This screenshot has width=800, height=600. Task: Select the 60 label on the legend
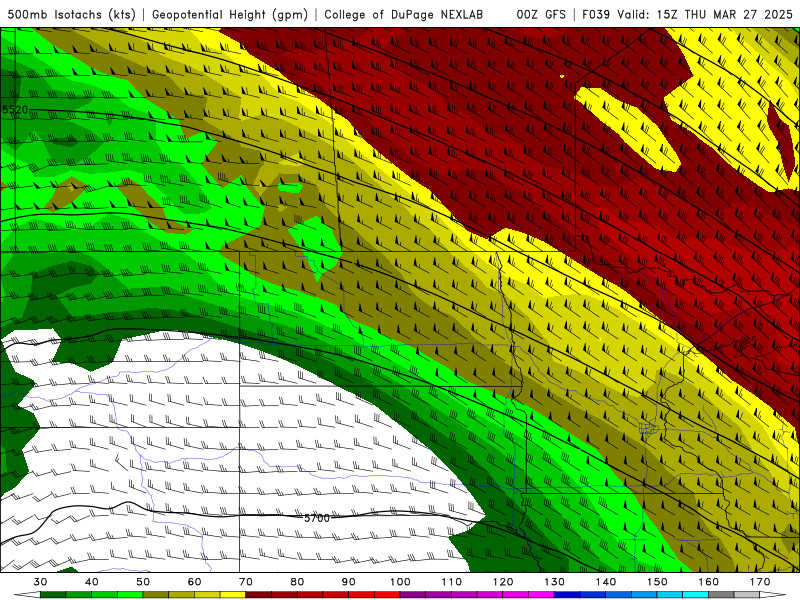coord(194,582)
